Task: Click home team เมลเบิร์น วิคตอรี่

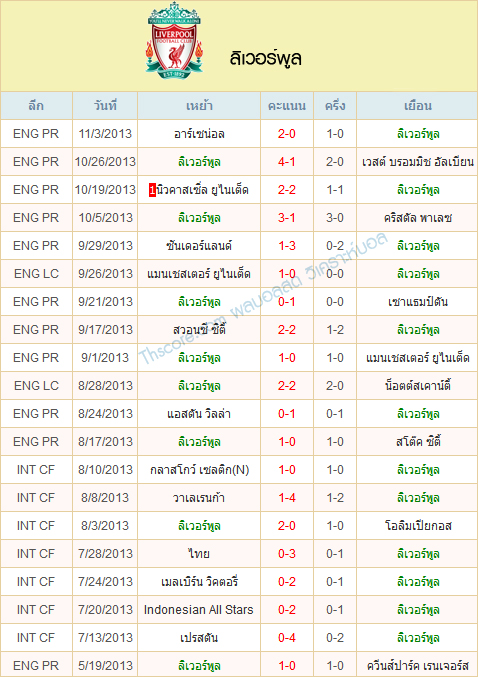Action: [199, 582]
